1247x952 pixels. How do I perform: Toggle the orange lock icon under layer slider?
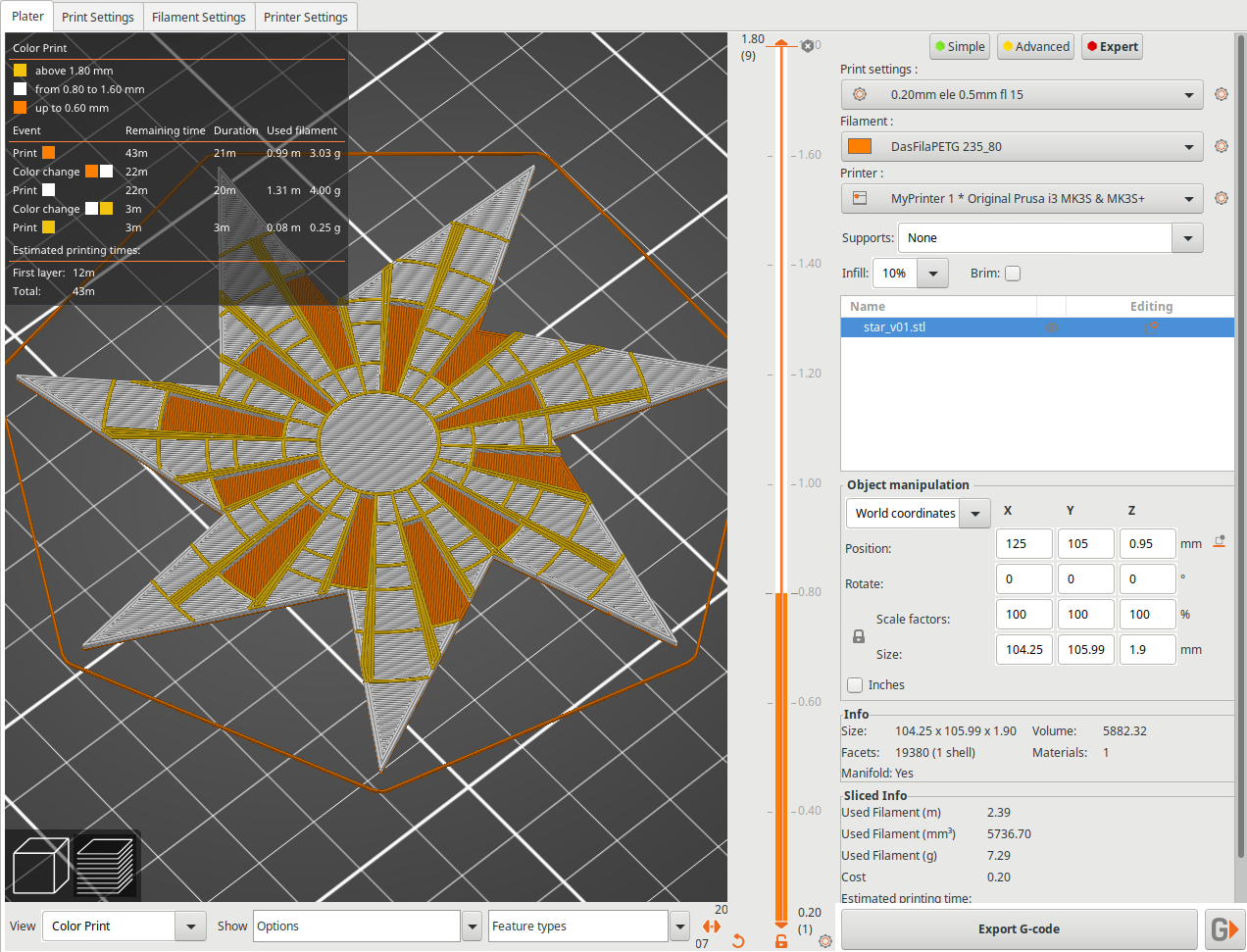point(781,941)
